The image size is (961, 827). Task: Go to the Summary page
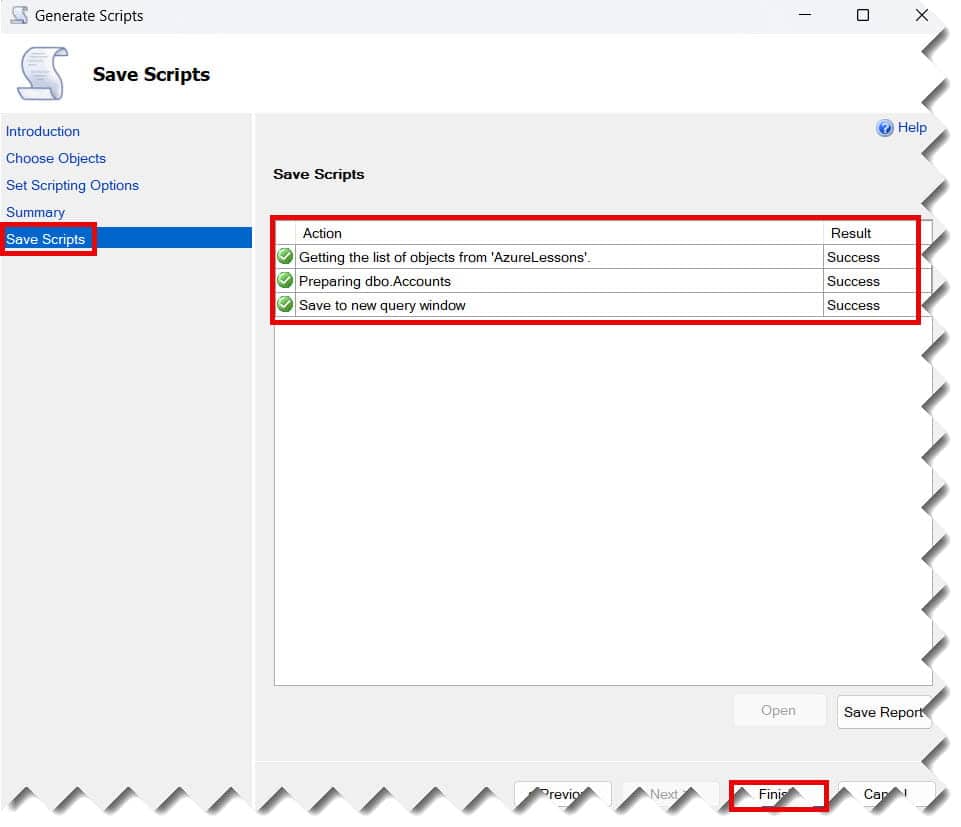tap(36, 213)
